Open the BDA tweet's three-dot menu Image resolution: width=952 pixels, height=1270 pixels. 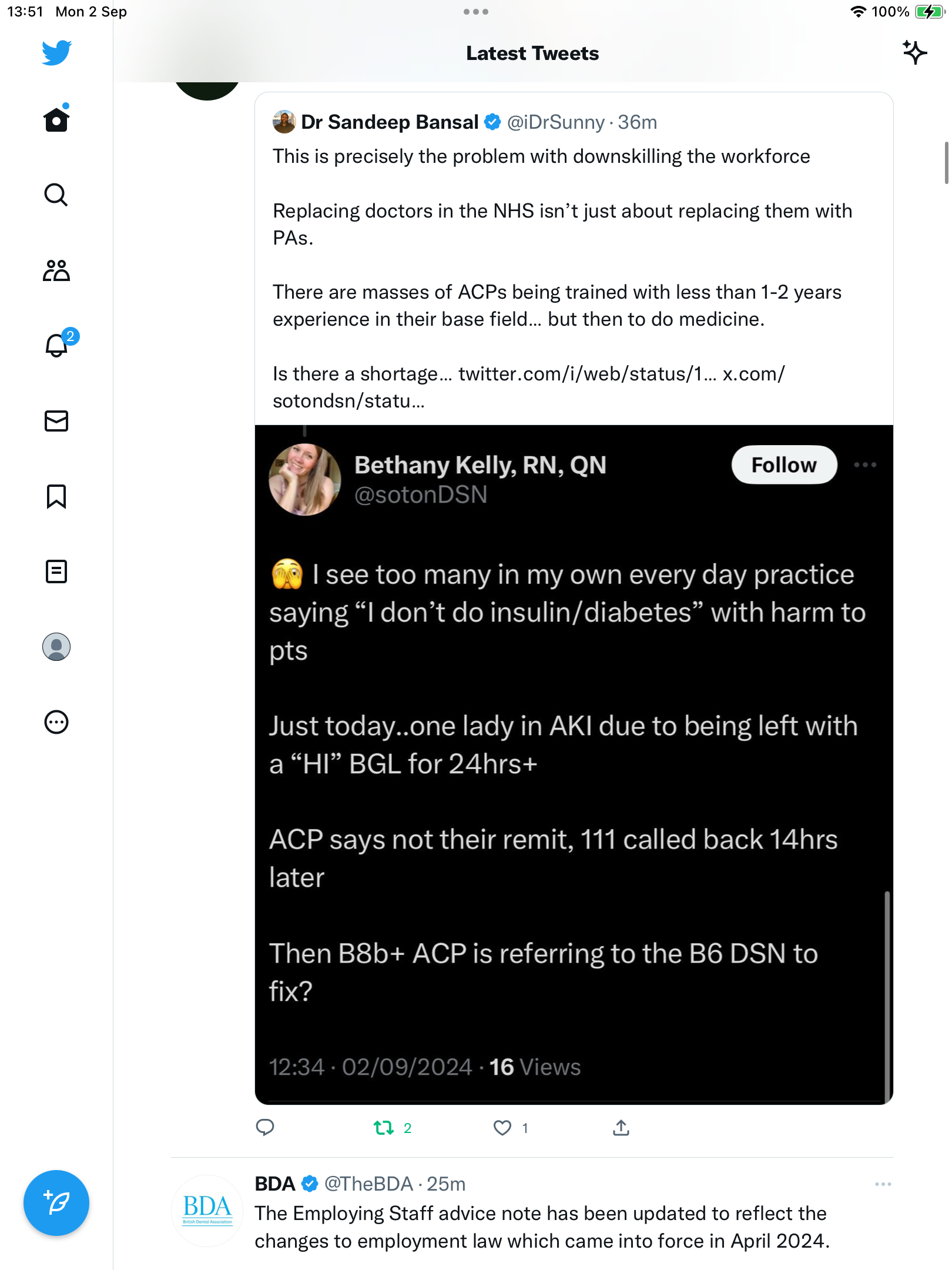883,1184
